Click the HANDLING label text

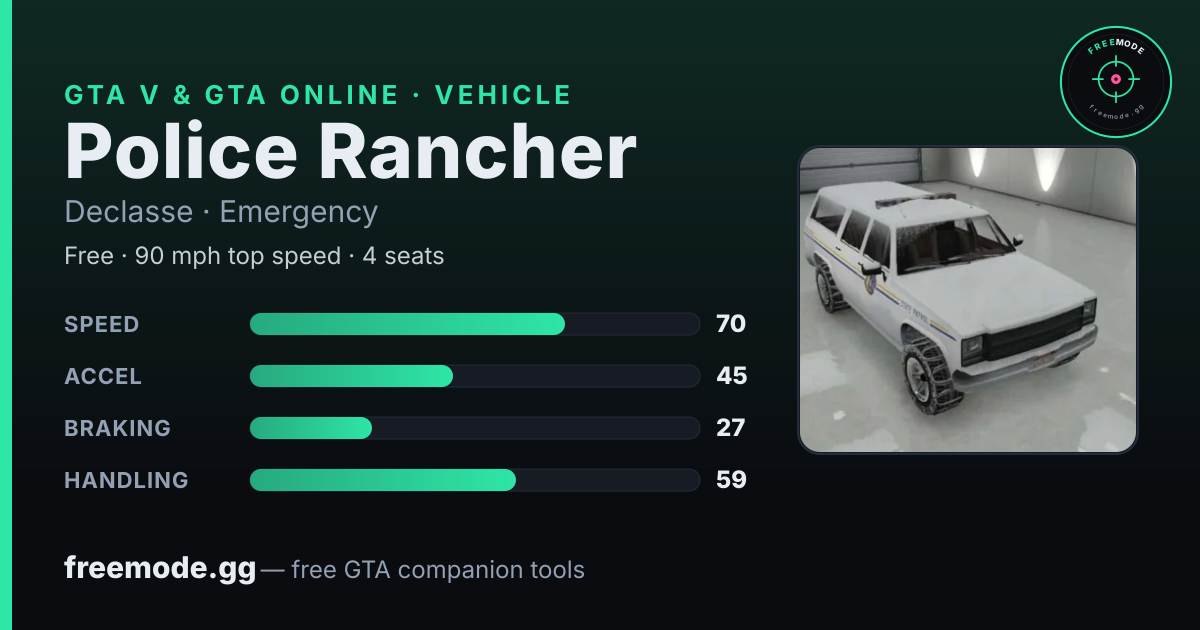point(126,480)
